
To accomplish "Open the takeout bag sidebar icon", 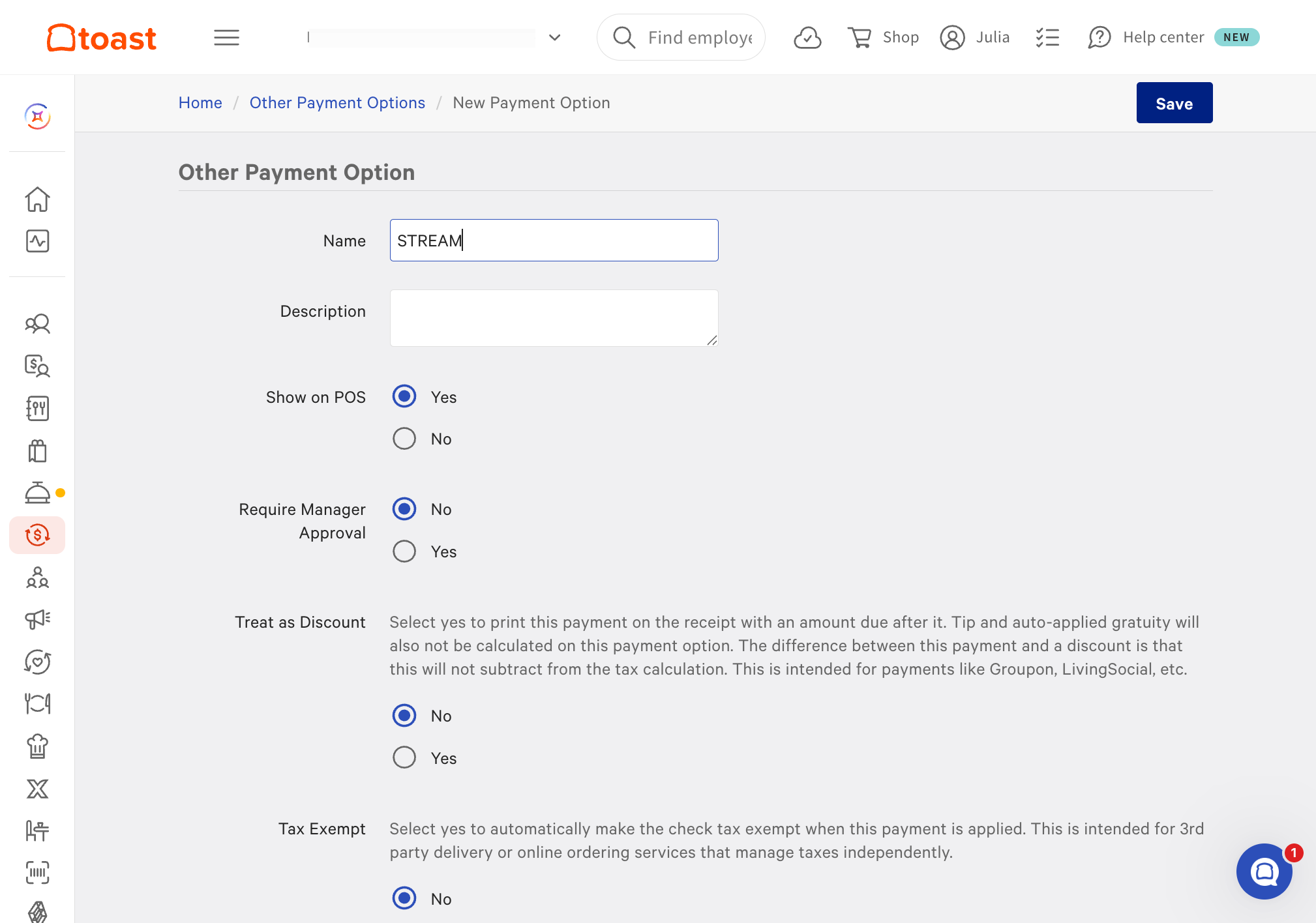I will coord(37,450).
